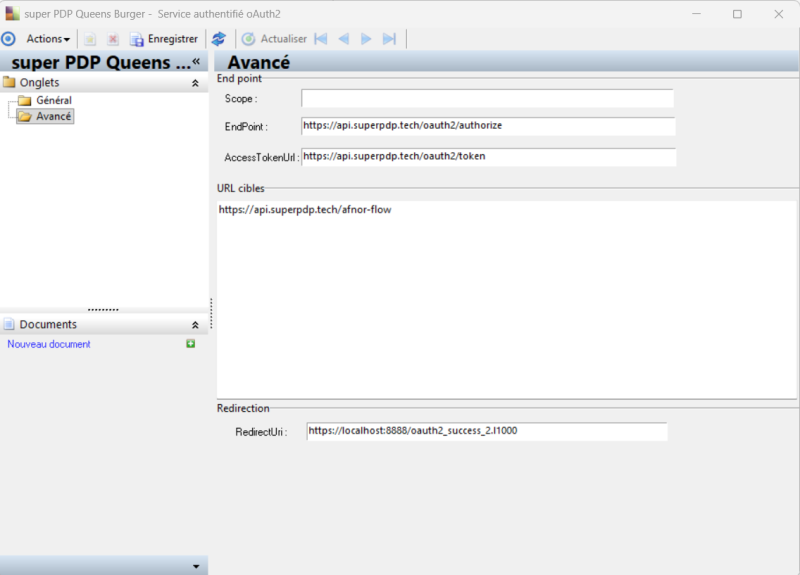Click the application icon in title bar
800x575 pixels.
12,13
